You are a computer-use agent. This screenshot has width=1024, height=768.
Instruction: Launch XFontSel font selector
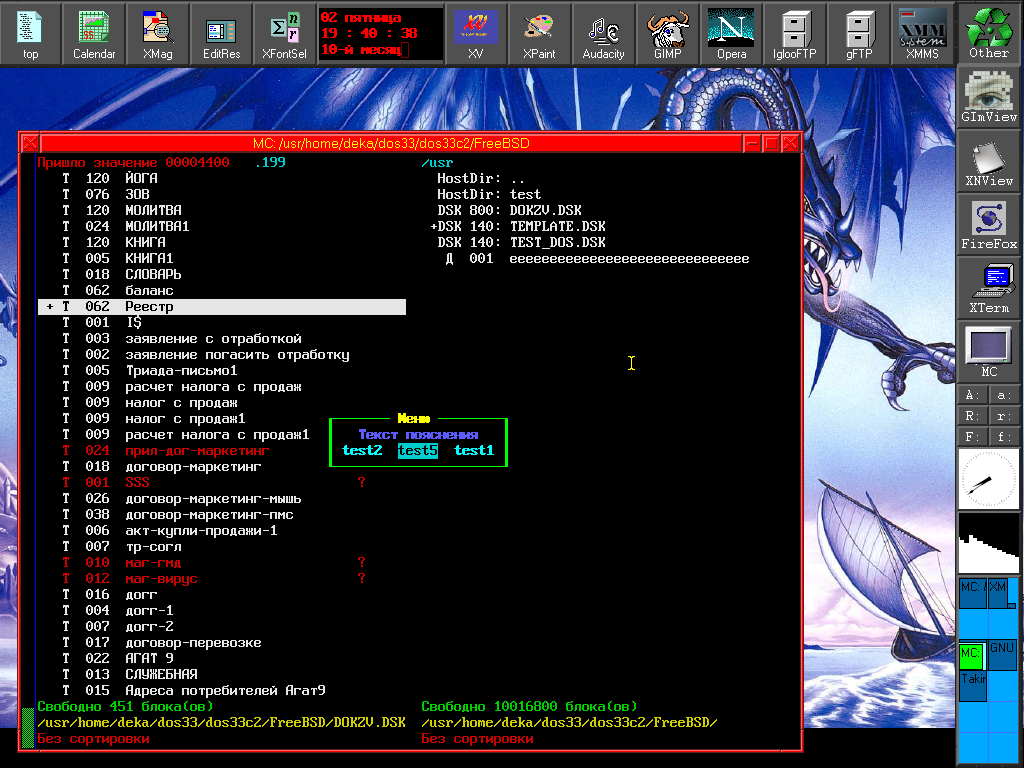click(x=284, y=33)
